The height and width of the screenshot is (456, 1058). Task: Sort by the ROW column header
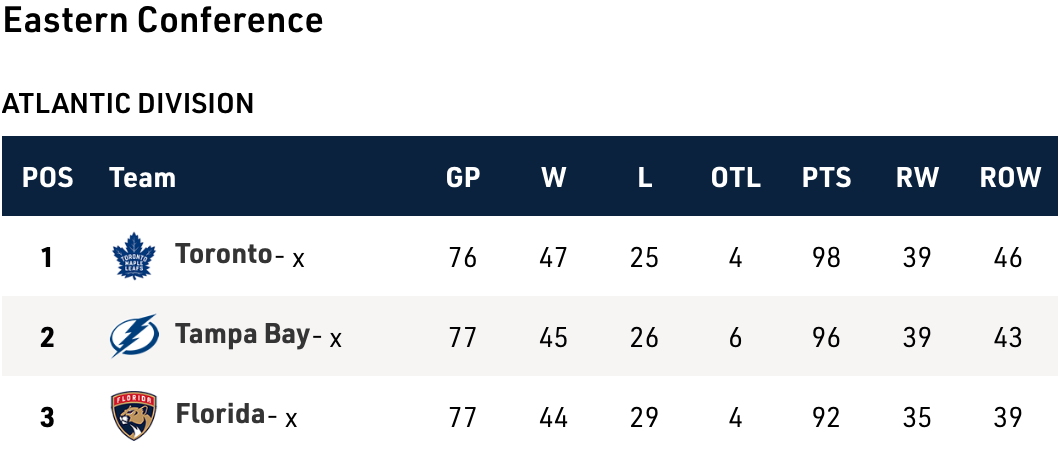(x=1010, y=178)
